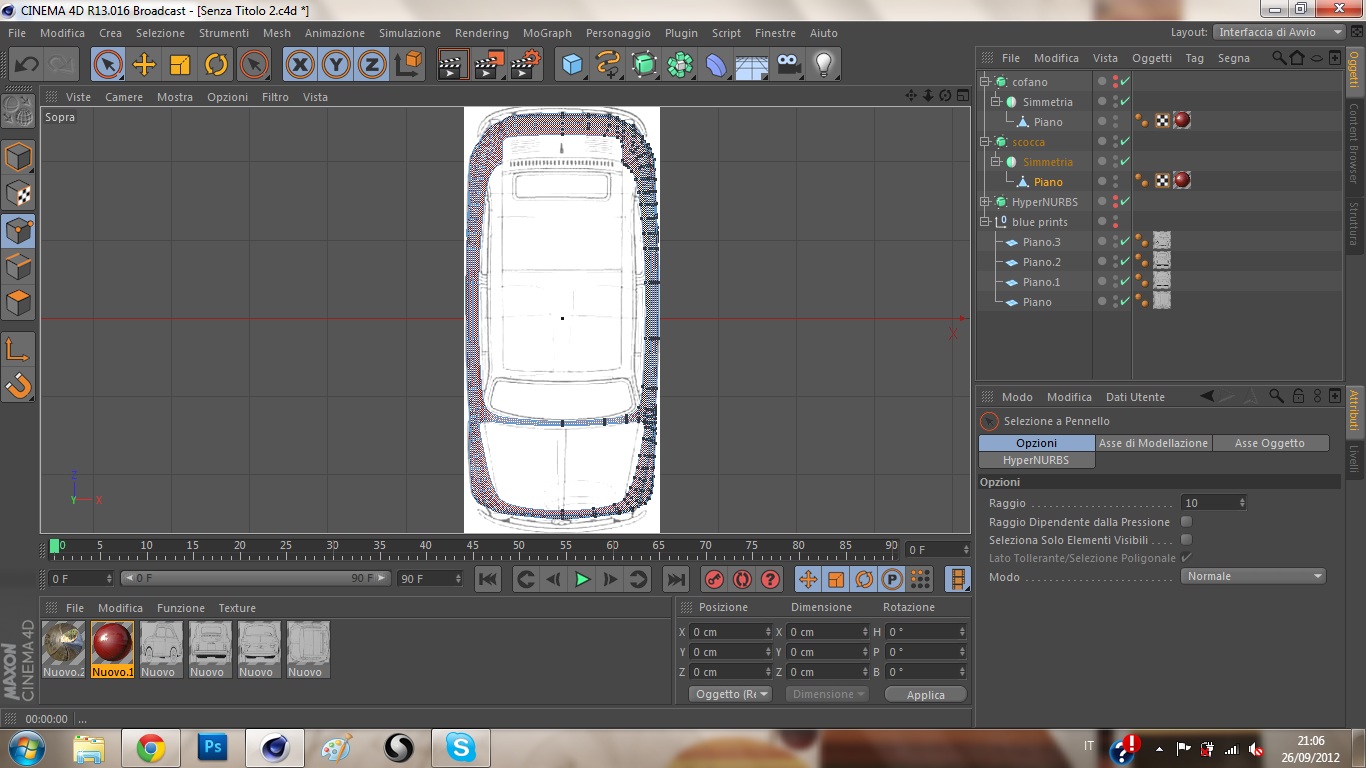Open the Layout dropdown Interfaccia di Avvio

pyautogui.click(x=1280, y=32)
